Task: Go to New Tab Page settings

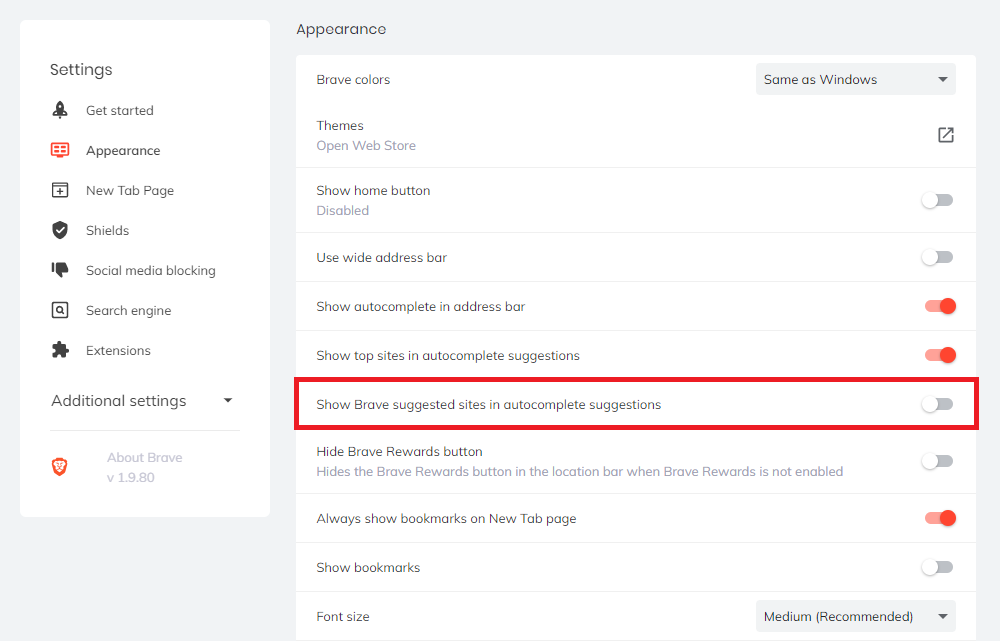Action: [x=130, y=191]
